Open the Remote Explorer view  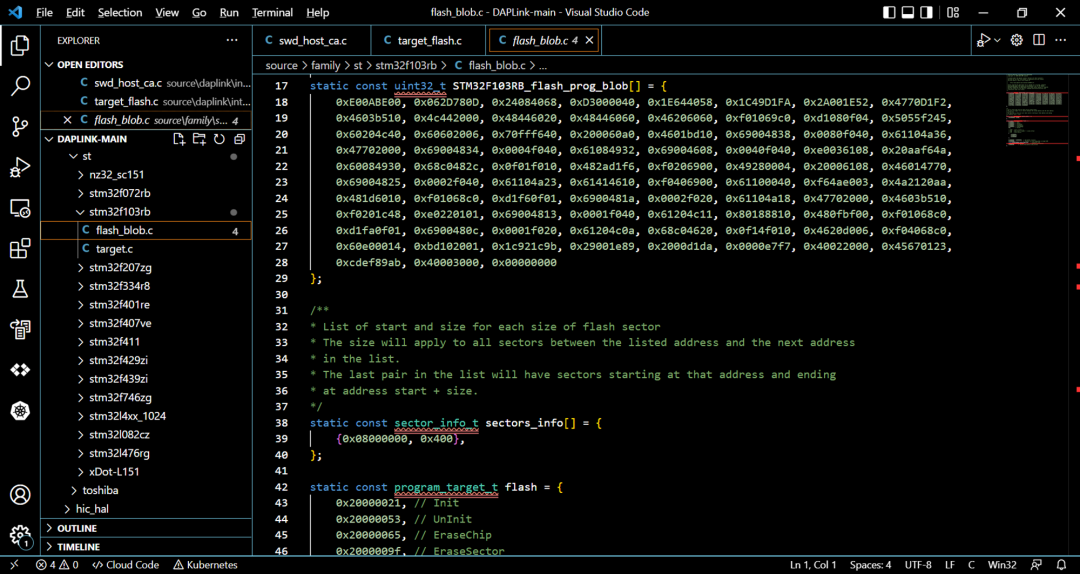20,207
